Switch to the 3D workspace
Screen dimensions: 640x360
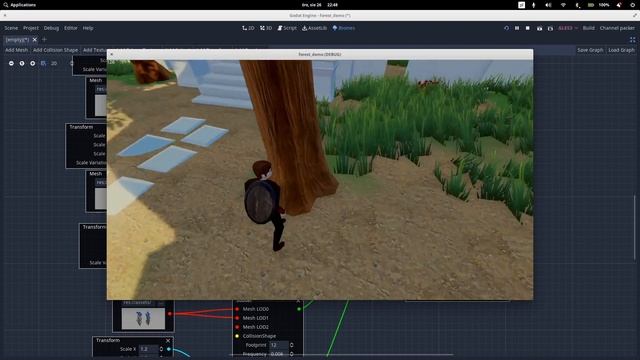point(266,28)
